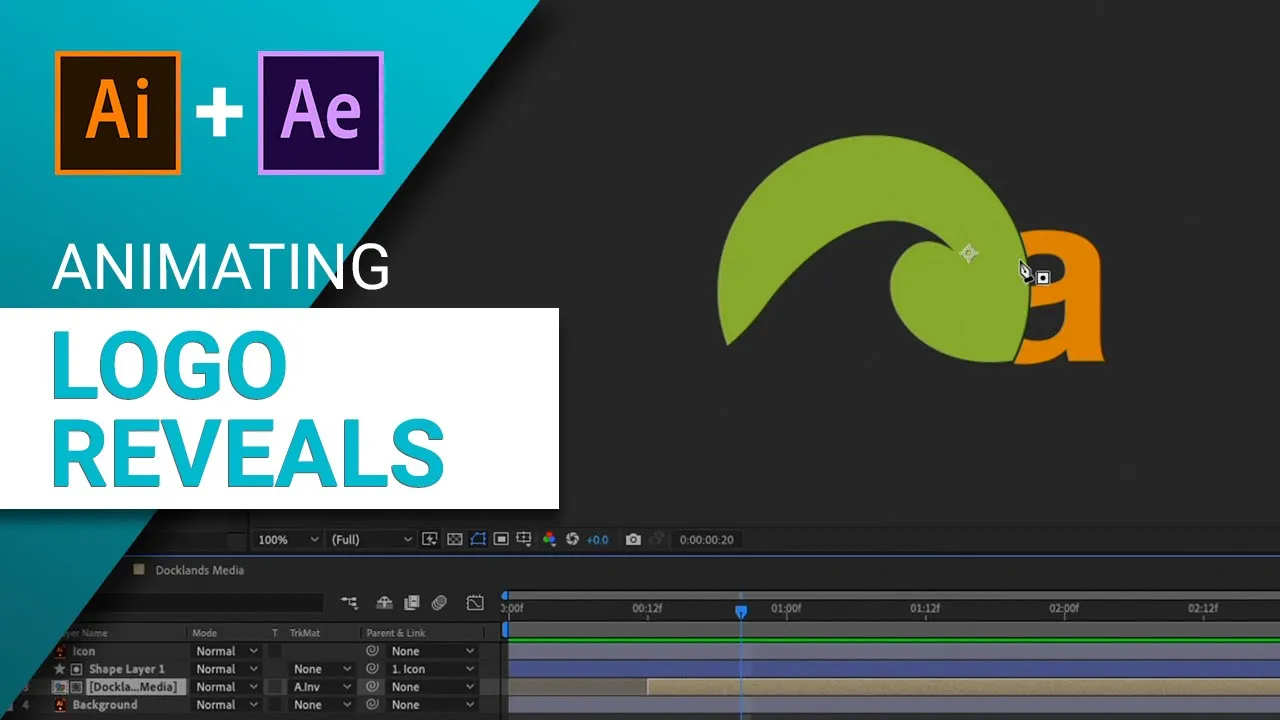Open the Mode dropdown for [Dockla...Media] layer

tap(227, 687)
